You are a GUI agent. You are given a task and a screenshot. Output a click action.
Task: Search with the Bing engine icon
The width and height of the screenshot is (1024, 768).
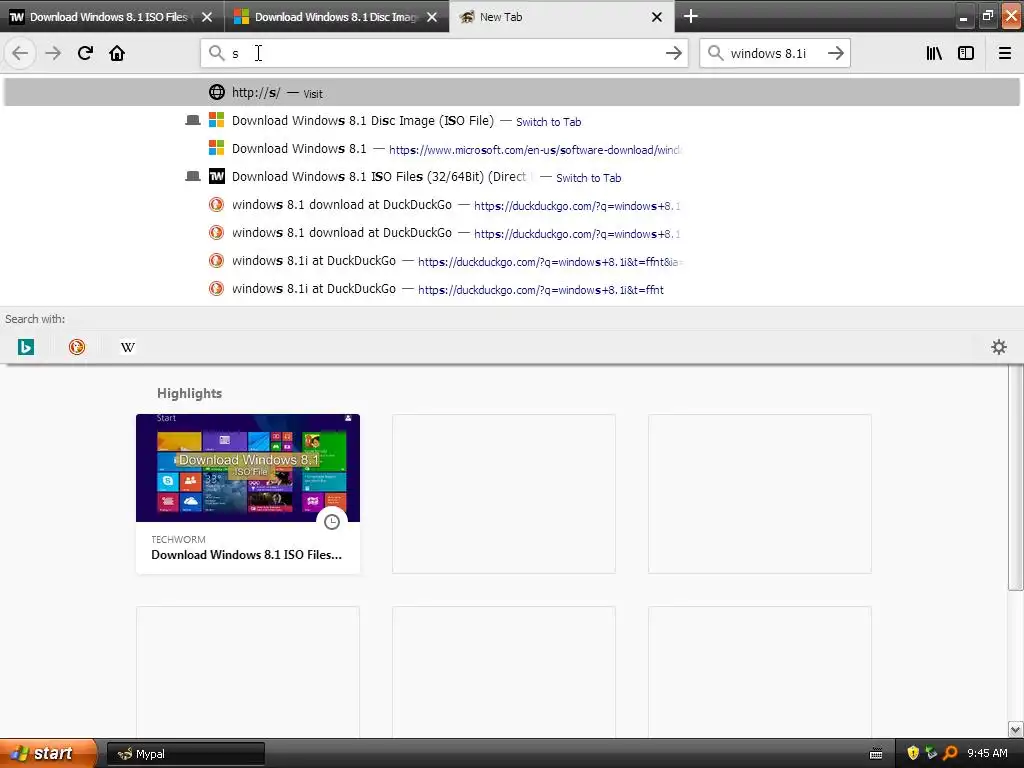point(26,347)
